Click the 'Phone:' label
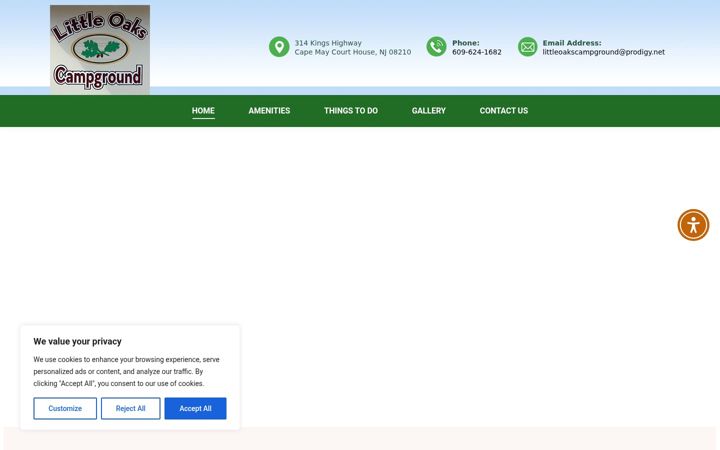Viewport: 720px width, 450px height. coord(466,43)
